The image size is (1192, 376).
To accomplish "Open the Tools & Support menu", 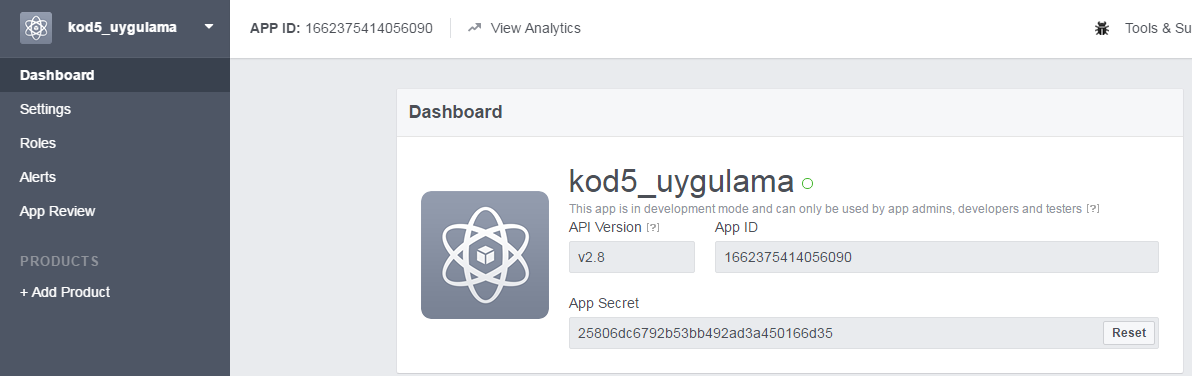I will coord(1158,28).
